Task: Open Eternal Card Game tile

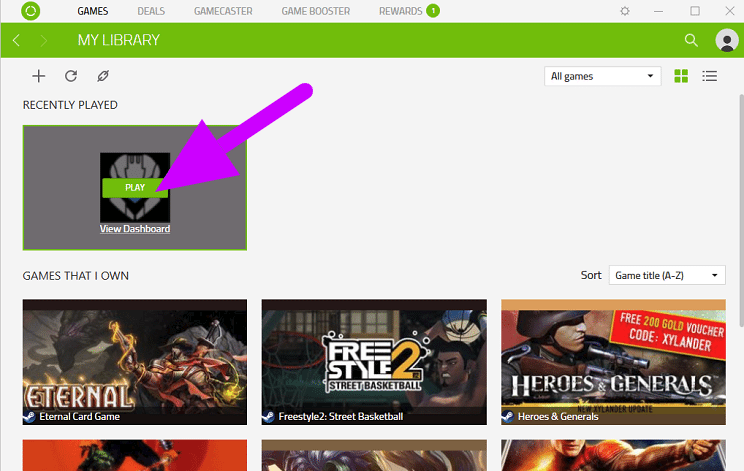Action: coord(135,362)
